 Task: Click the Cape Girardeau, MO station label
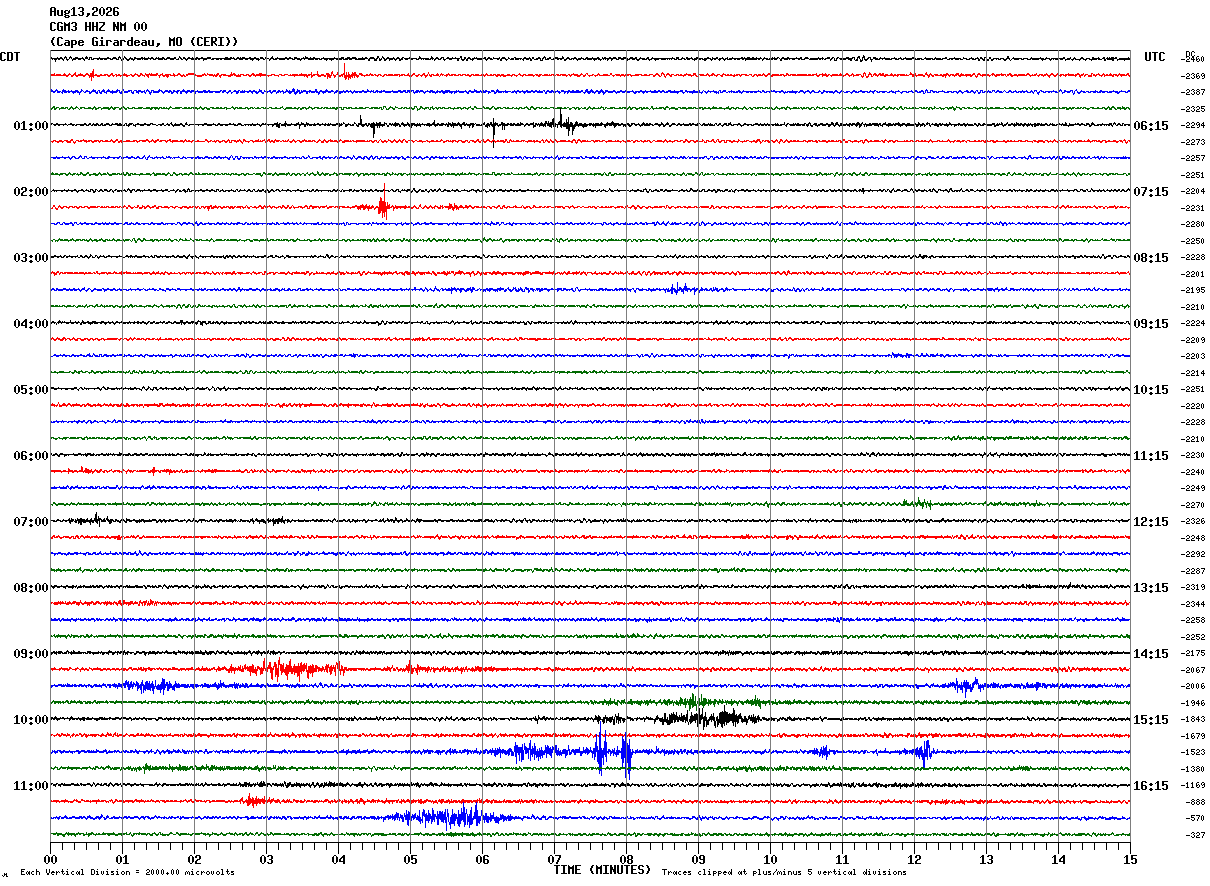(x=144, y=42)
